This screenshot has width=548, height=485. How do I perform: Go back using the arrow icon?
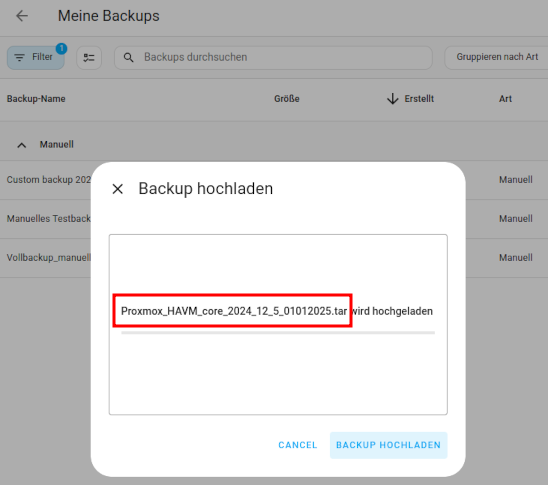[22, 16]
